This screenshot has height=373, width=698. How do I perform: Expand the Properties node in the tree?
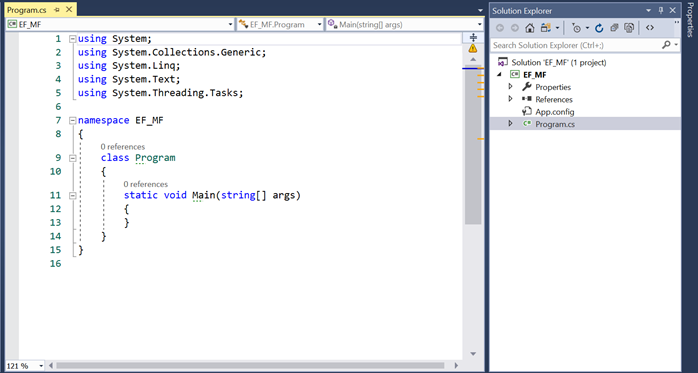coord(511,86)
